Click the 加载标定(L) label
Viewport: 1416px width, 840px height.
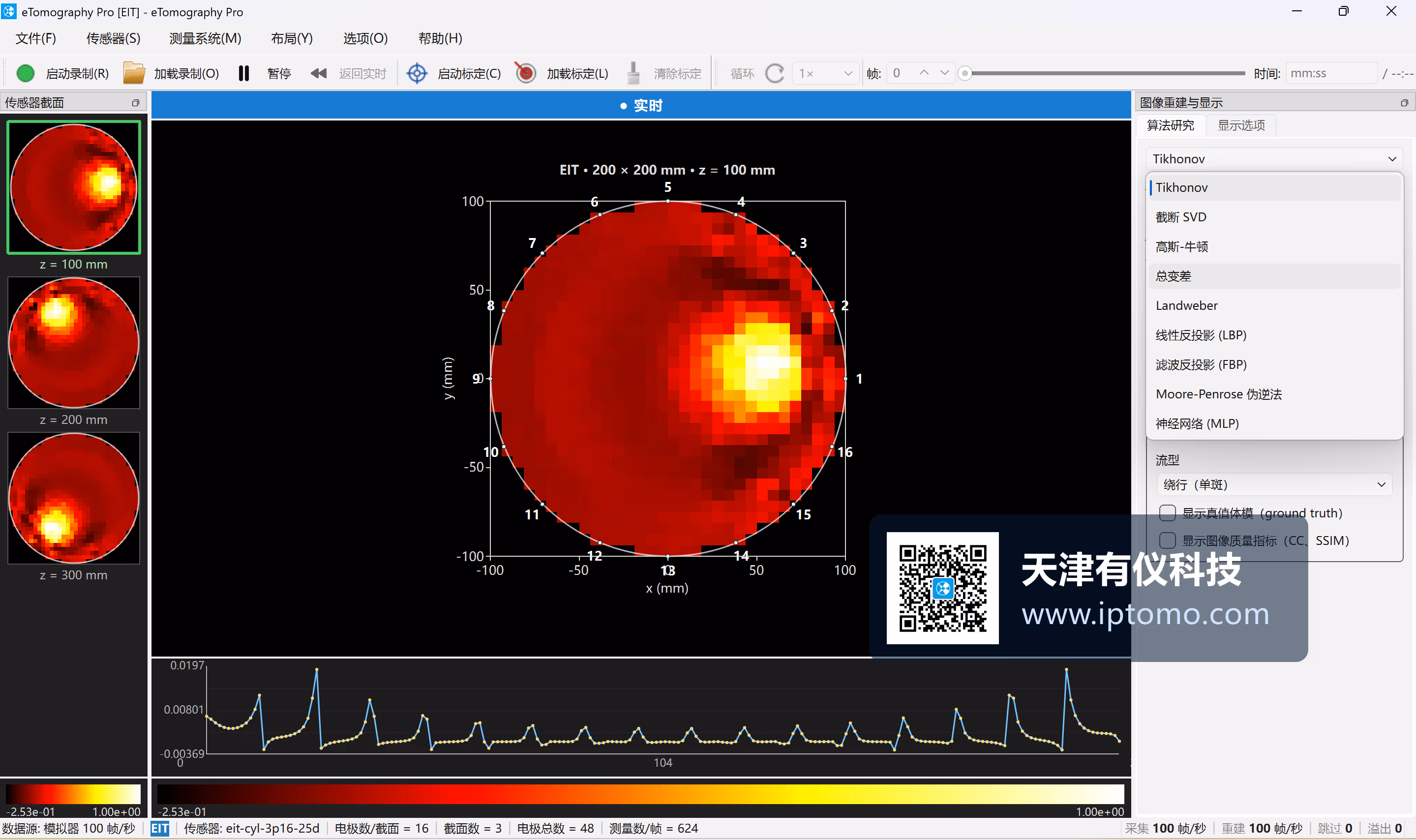pyautogui.click(x=577, y=74)
